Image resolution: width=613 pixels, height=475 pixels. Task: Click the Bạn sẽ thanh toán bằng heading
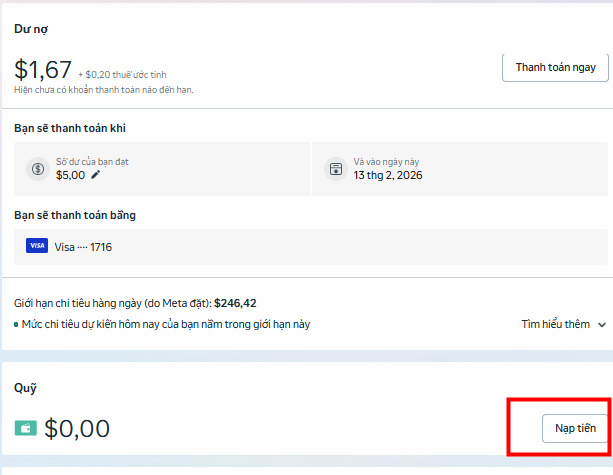[x=75, y=214]
